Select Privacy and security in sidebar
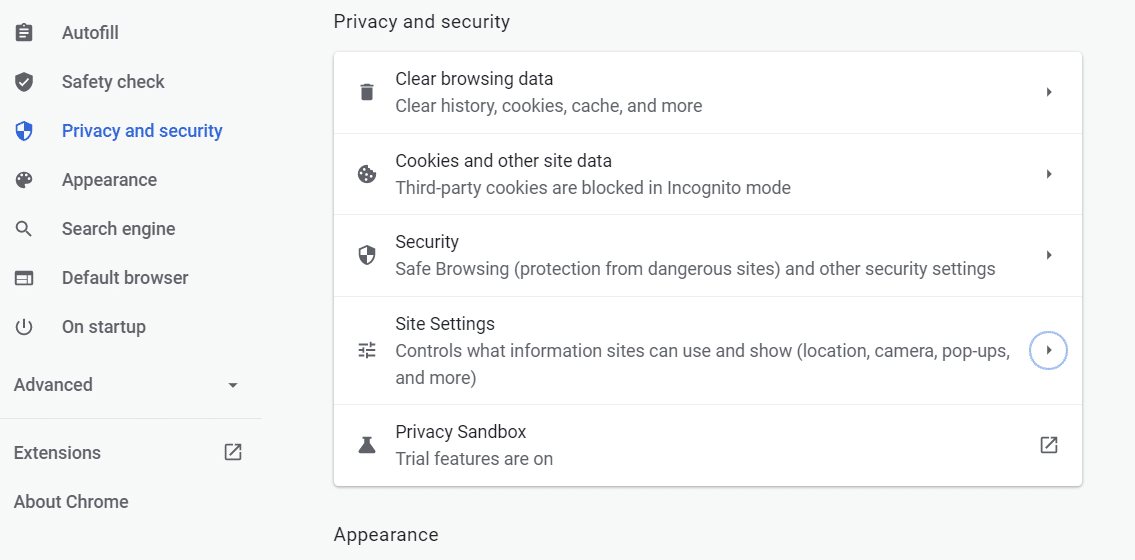This screenshot has width=1135, height=560. (x=142, y=131)
